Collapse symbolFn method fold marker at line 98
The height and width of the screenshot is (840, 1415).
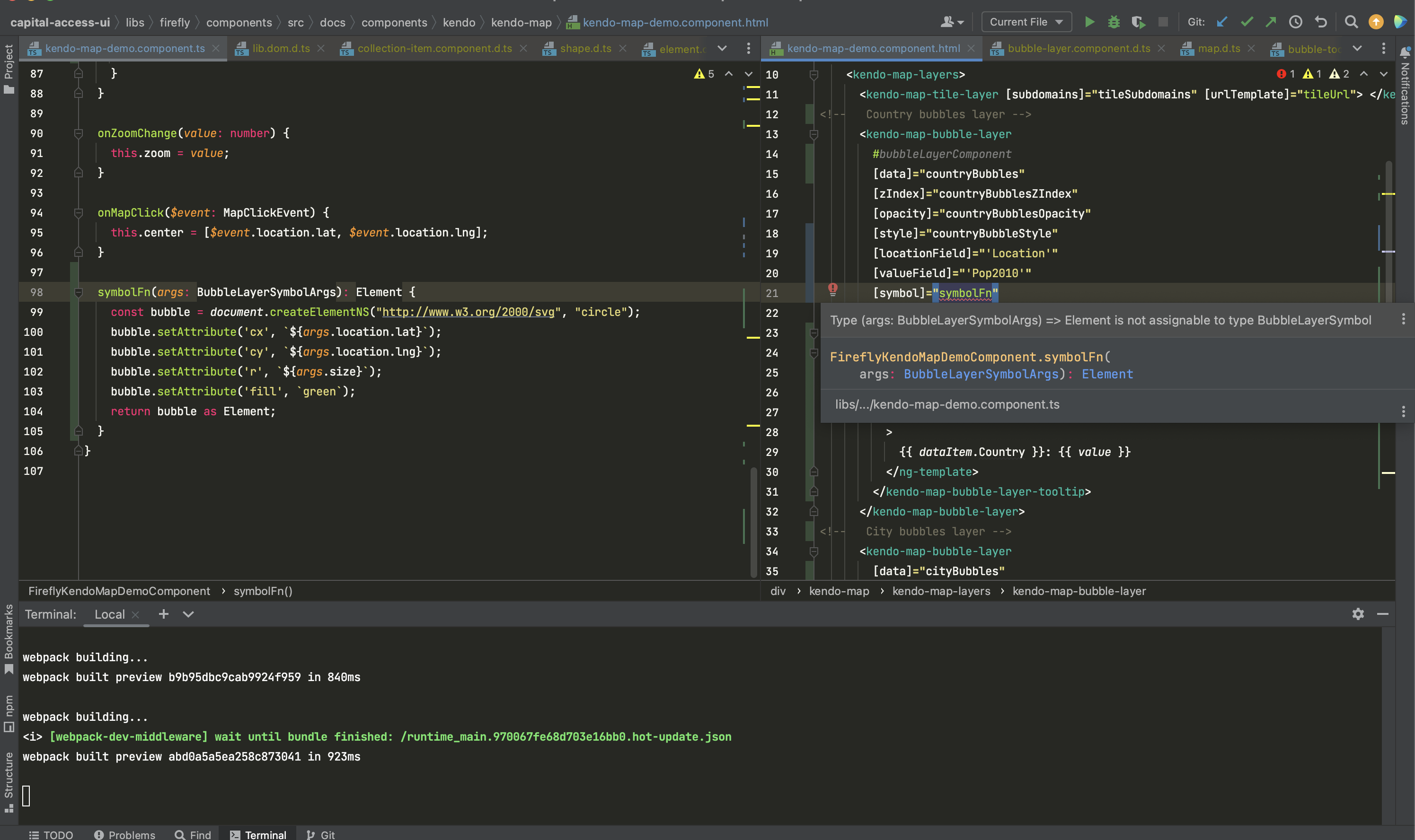79,293
